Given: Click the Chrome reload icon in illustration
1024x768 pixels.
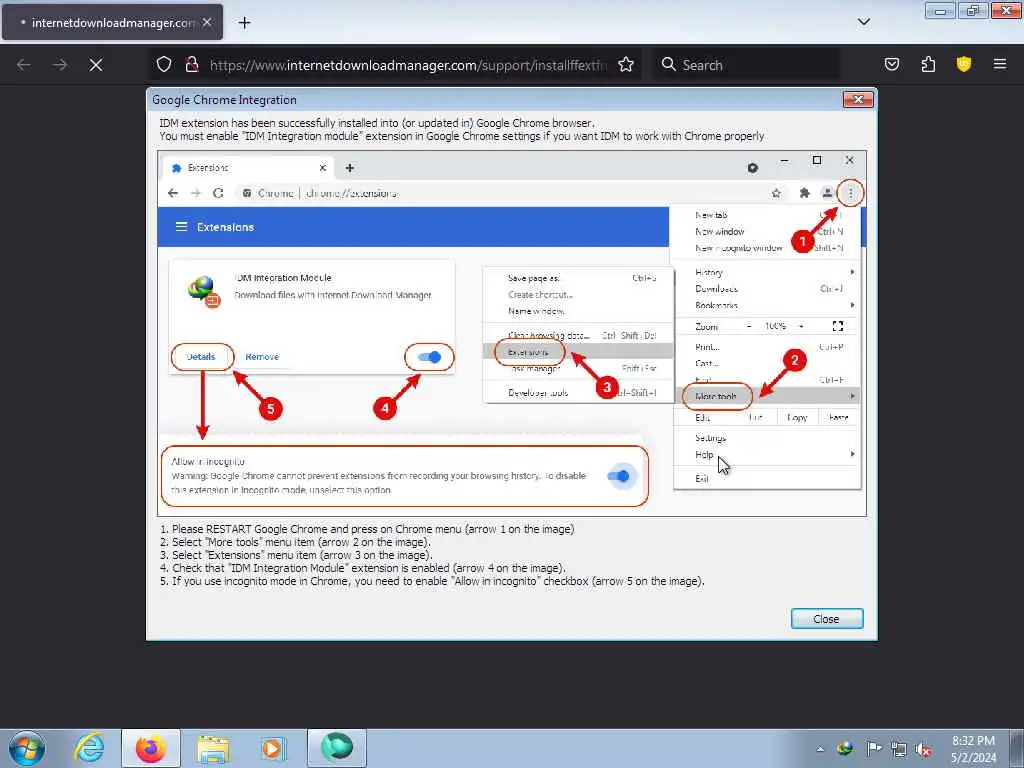Looking at the screenshot, I should [x=218, y=193].
